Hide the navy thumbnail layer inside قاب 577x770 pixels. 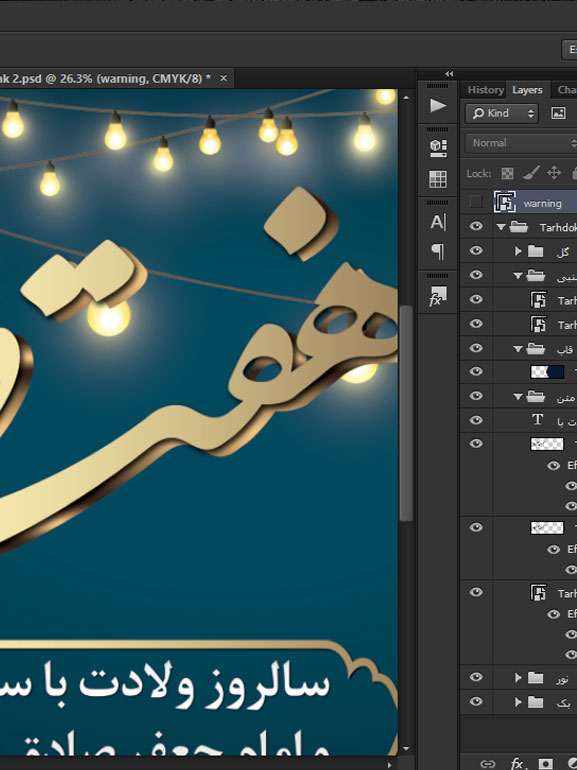coord(476,372)
